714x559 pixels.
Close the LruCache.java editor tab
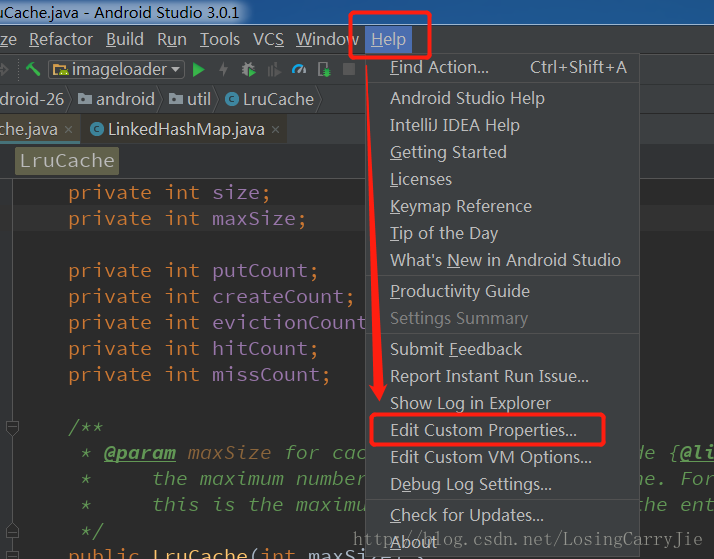(68, 129)
